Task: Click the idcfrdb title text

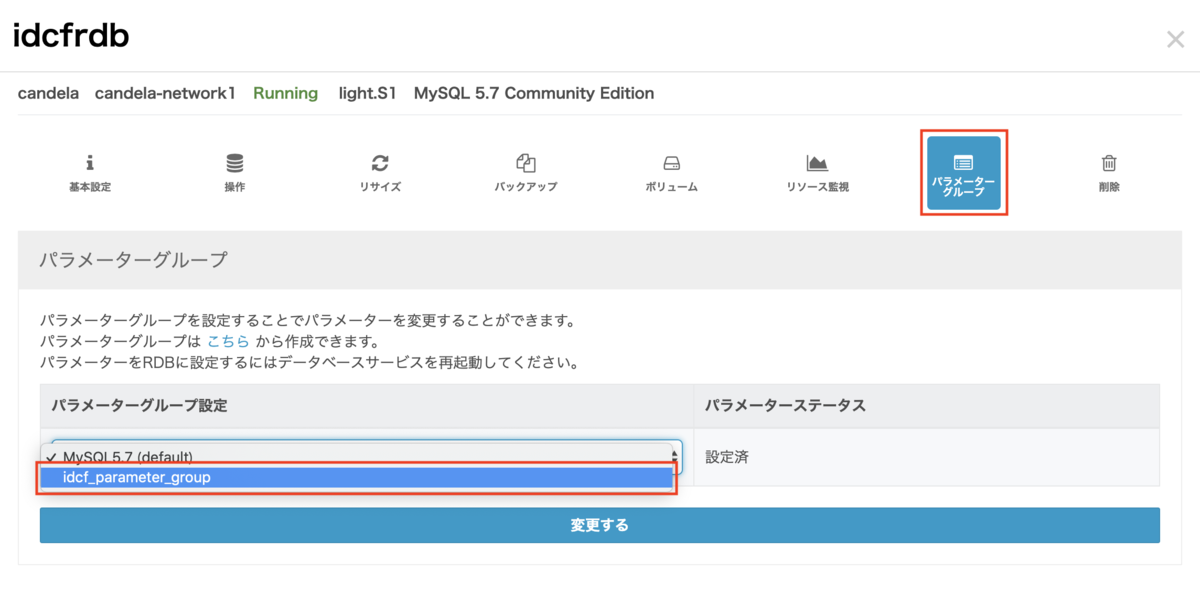Action: point(71,36)
